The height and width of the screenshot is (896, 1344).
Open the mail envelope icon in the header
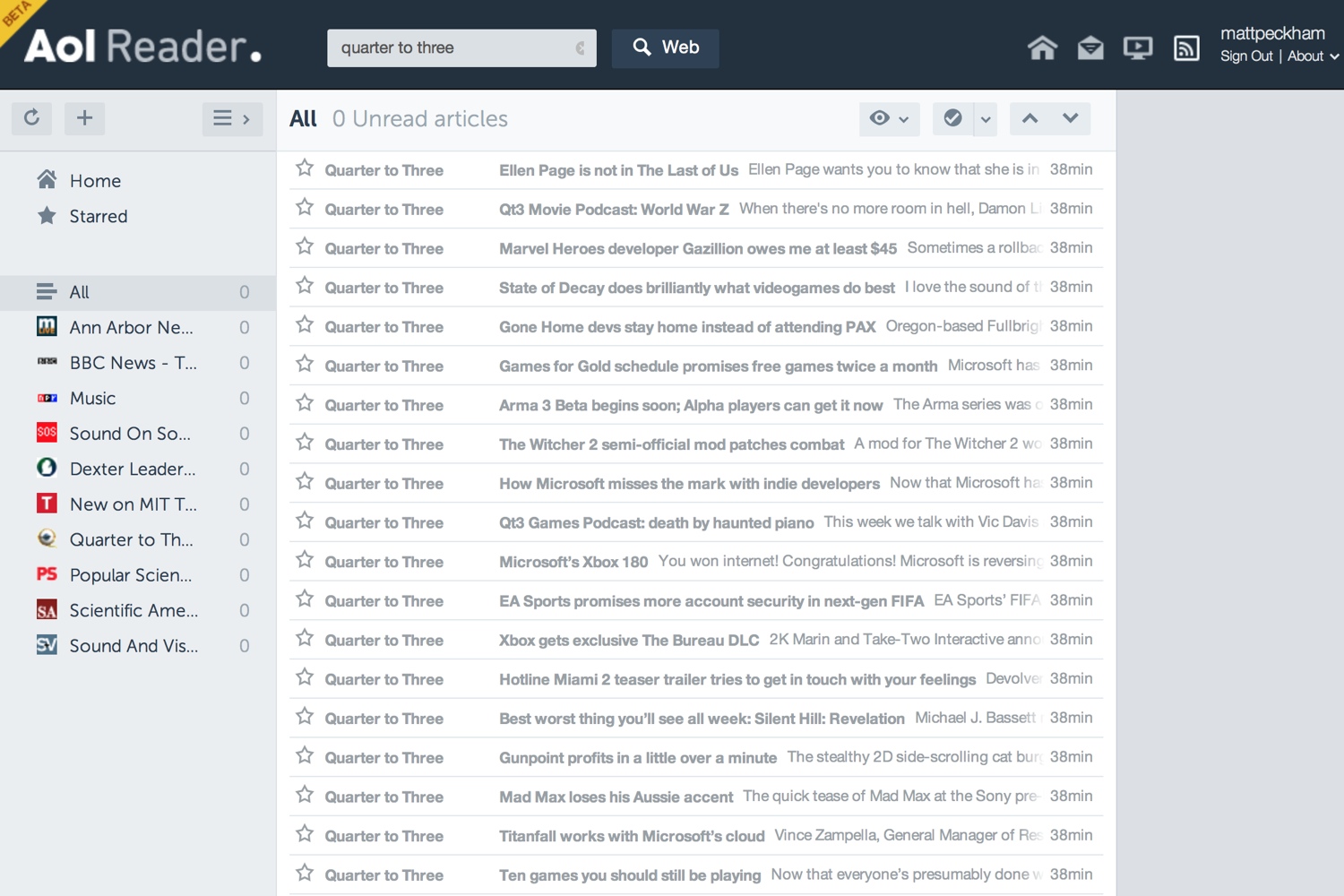(x=1090, y=47)
